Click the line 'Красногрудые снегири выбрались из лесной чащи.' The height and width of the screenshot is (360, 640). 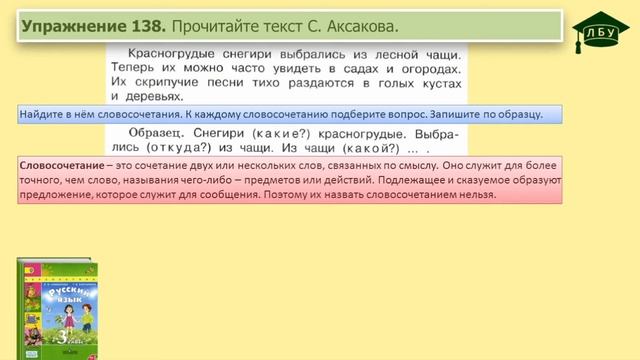294,54
